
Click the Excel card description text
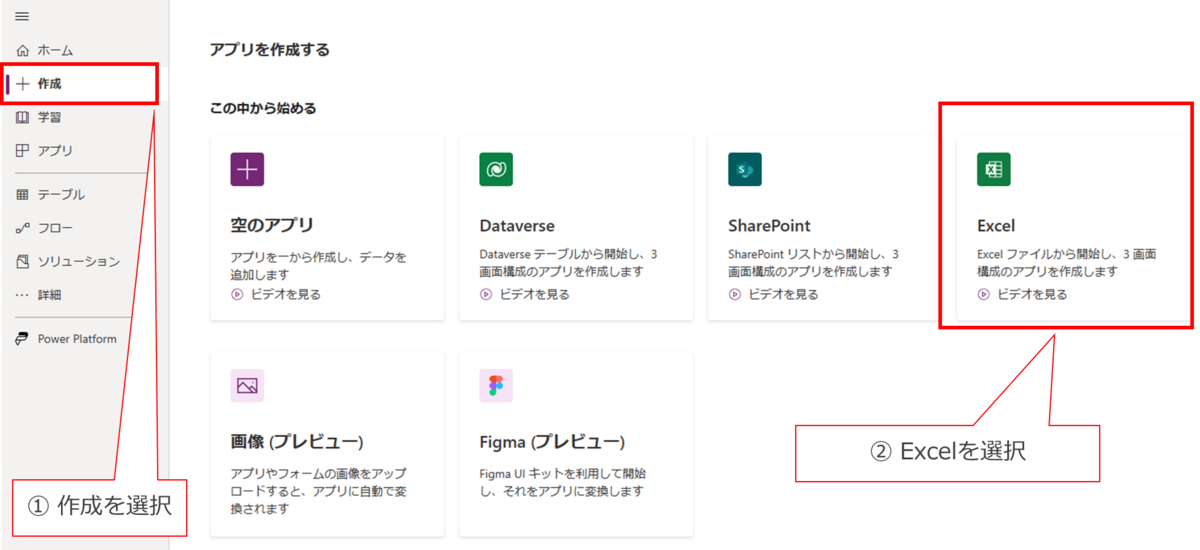coord(1067,263)
